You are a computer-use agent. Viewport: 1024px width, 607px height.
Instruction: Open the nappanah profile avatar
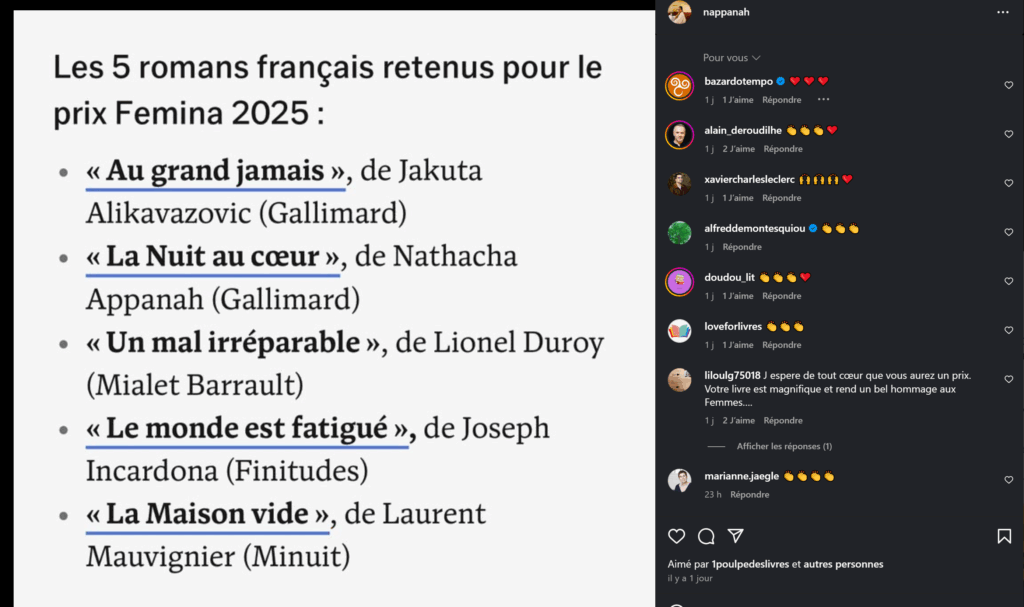coord(679,12)
